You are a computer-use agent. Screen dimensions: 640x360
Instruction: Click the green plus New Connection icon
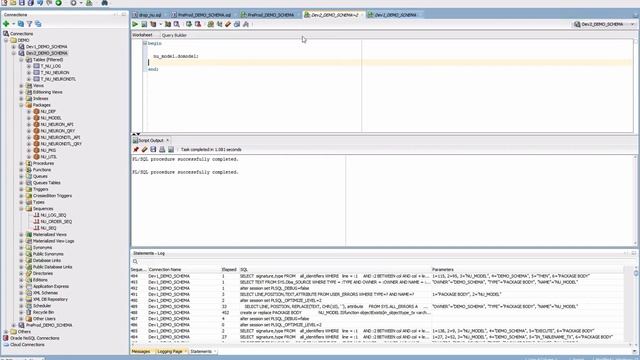click(x=6, y=24)
